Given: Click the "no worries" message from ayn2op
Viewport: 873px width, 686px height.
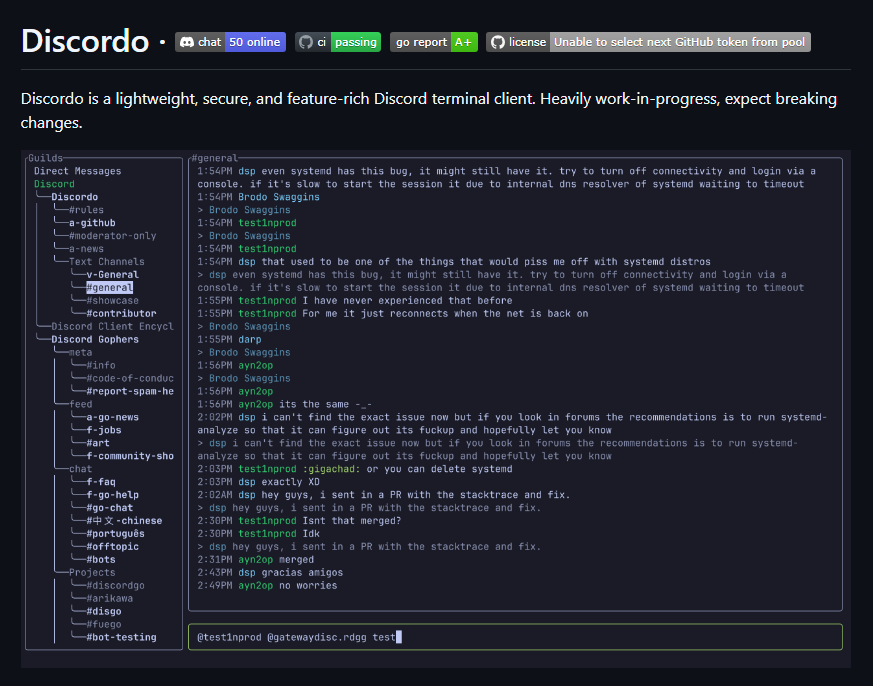Looking at the screenshot, I should pos(267,585).
